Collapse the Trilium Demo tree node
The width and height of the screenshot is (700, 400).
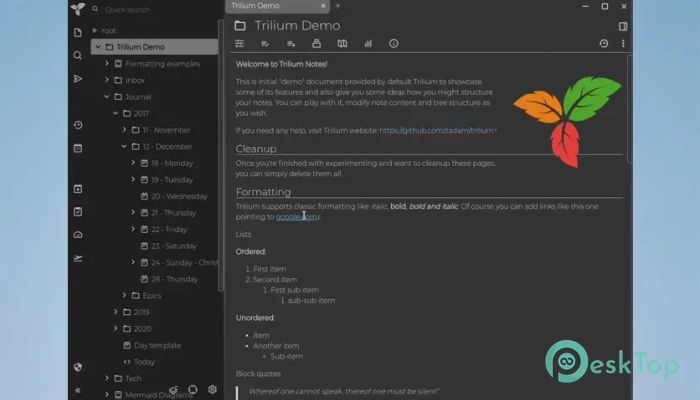click(98, 47)
